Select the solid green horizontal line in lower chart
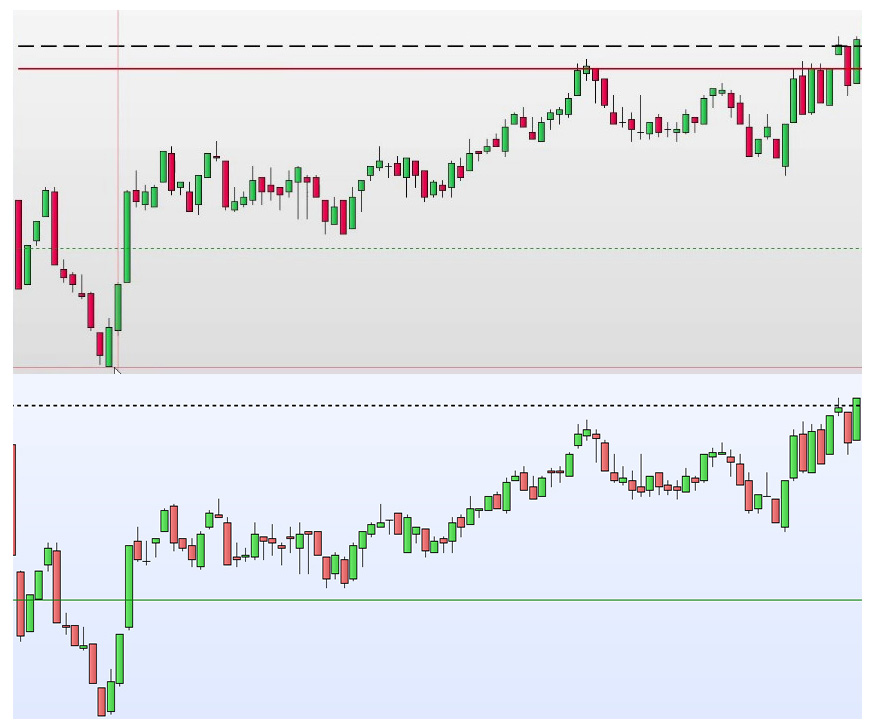 click(400, 600)
